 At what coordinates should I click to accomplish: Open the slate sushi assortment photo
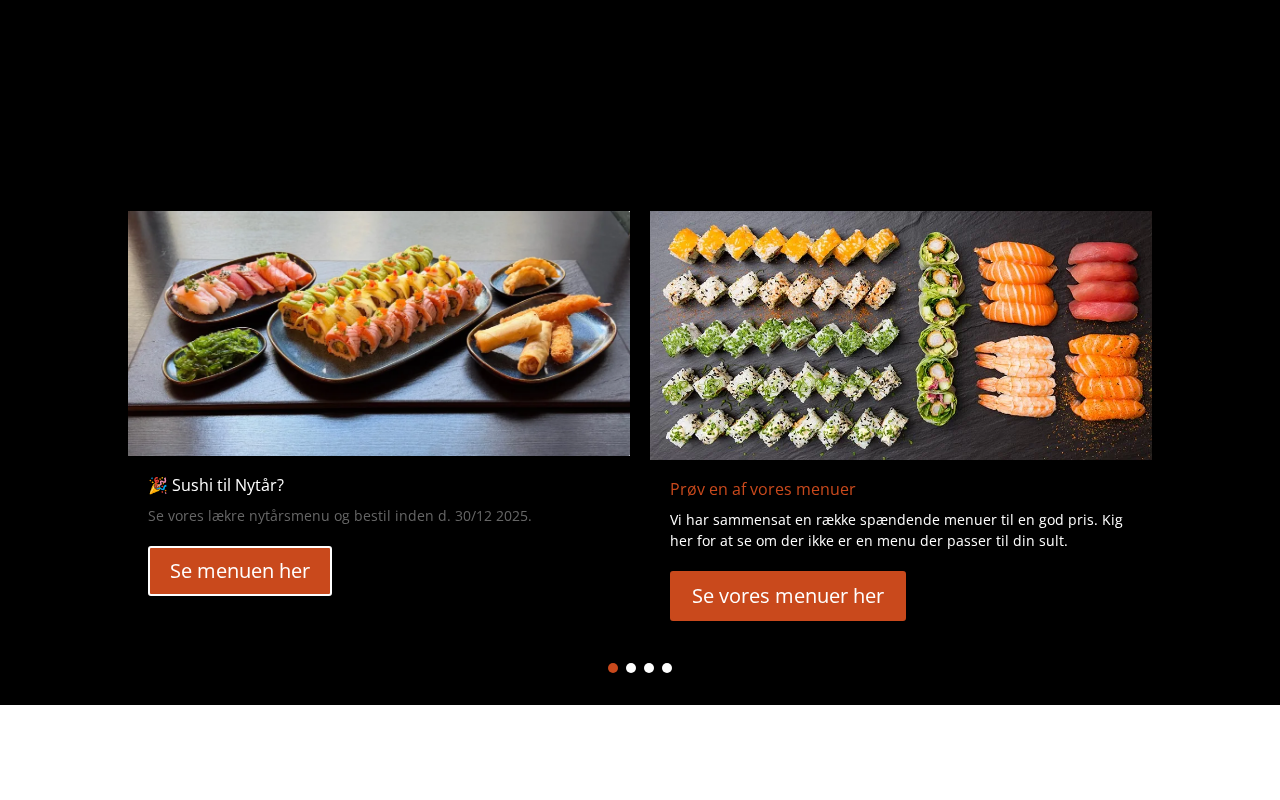click(901, 335)
